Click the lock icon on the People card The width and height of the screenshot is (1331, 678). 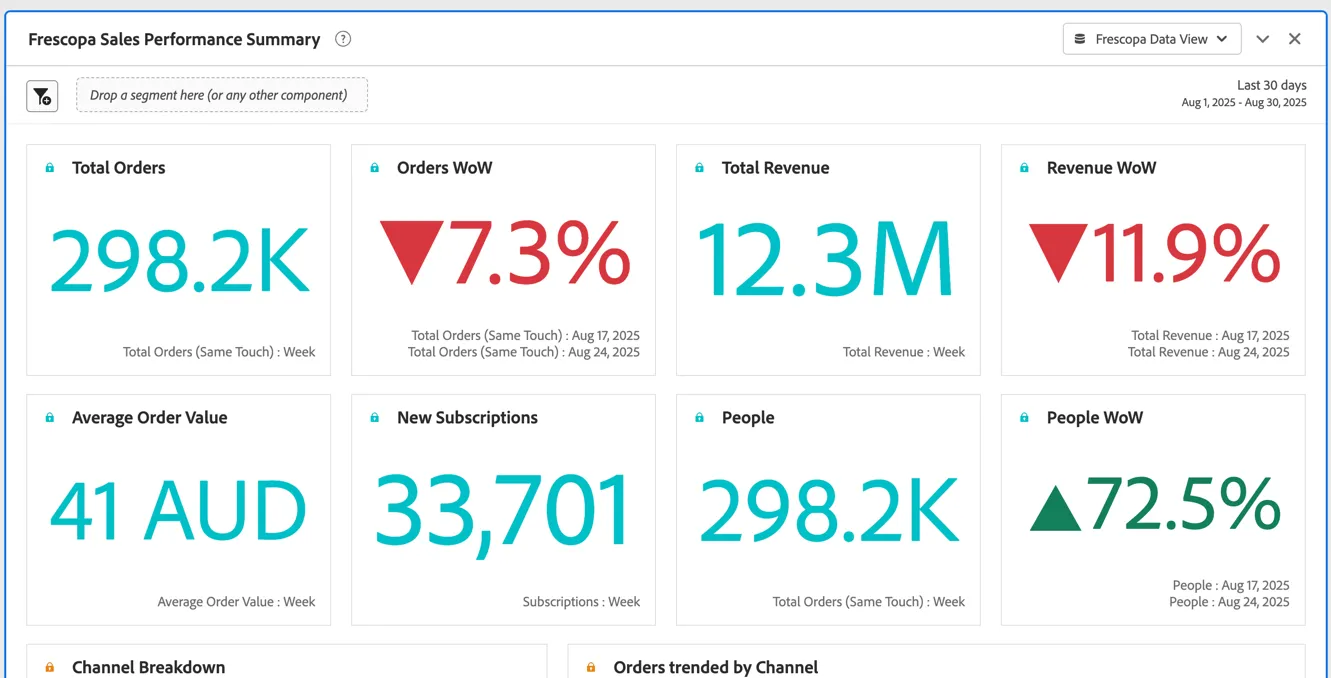click(699, 418)
